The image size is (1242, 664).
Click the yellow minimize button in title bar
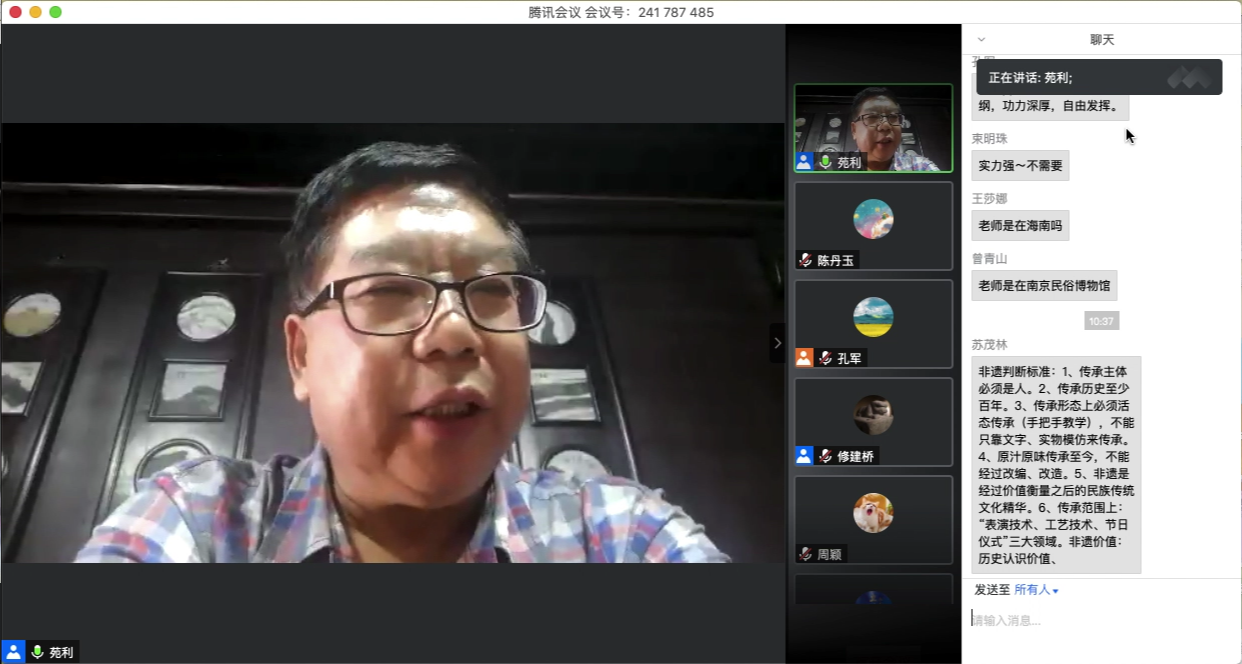pyautogui.click(x=35, y=12)
